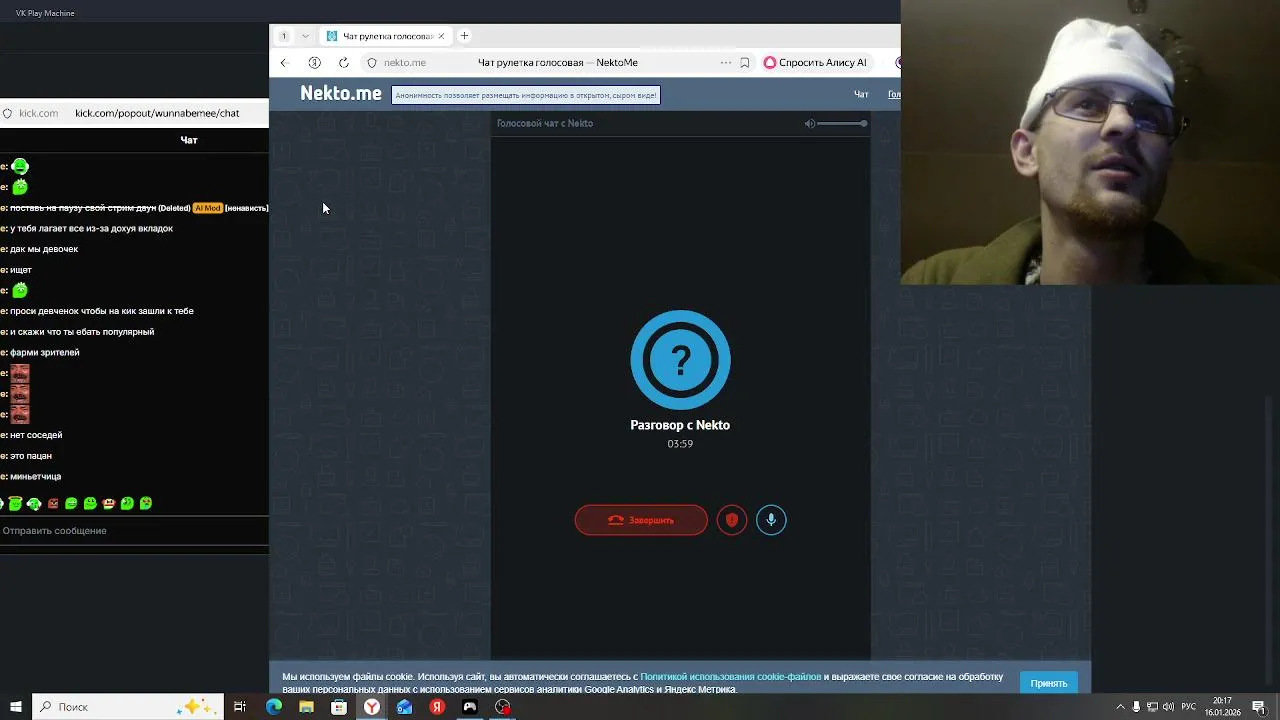Click the Отправить сообщение chat input
The height and width of the screenshot is (720, 1280).
[x=134, y=531]
